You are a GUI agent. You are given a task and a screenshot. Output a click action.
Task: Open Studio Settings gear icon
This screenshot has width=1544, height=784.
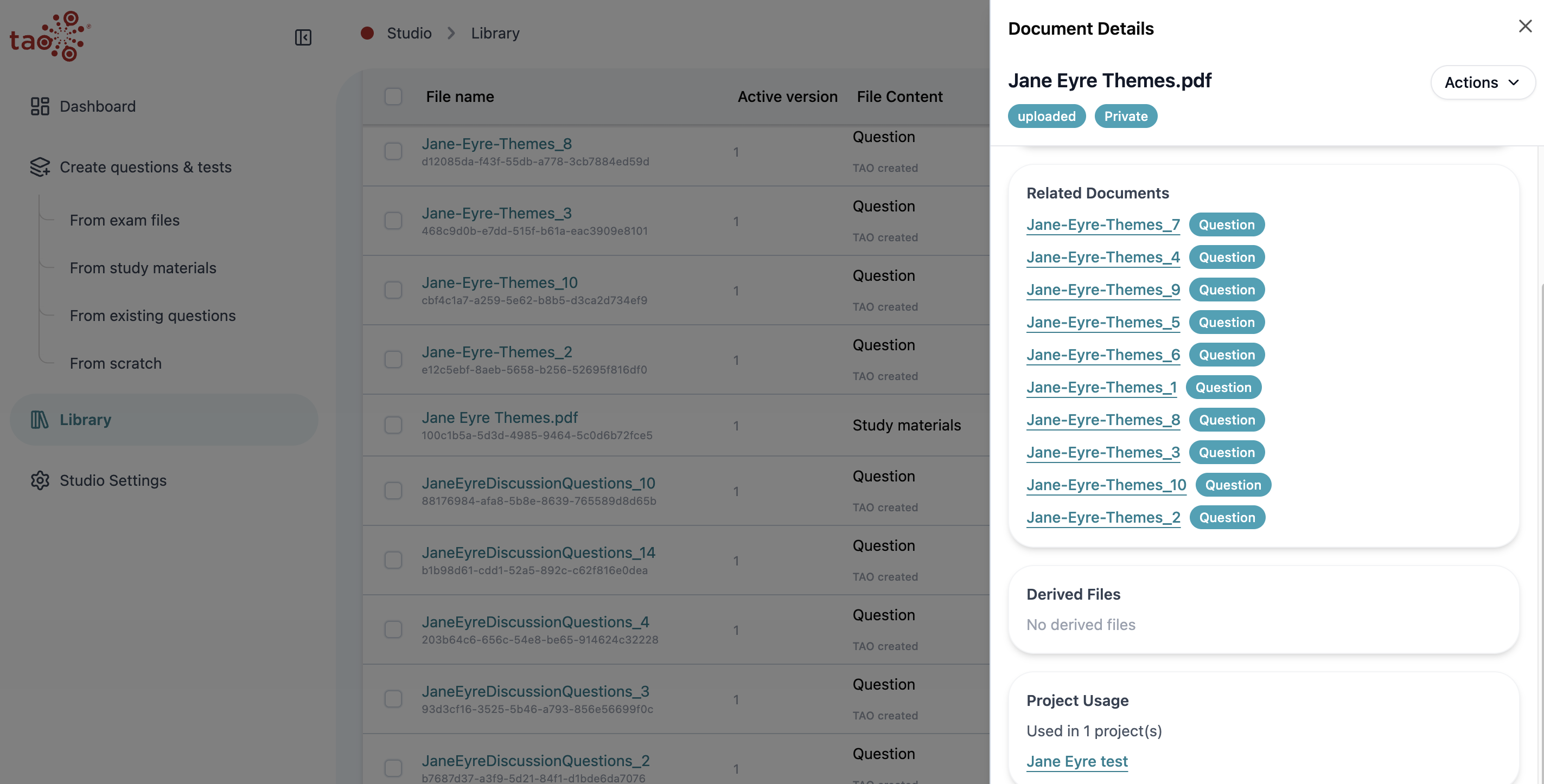click(x=40, y=480)
